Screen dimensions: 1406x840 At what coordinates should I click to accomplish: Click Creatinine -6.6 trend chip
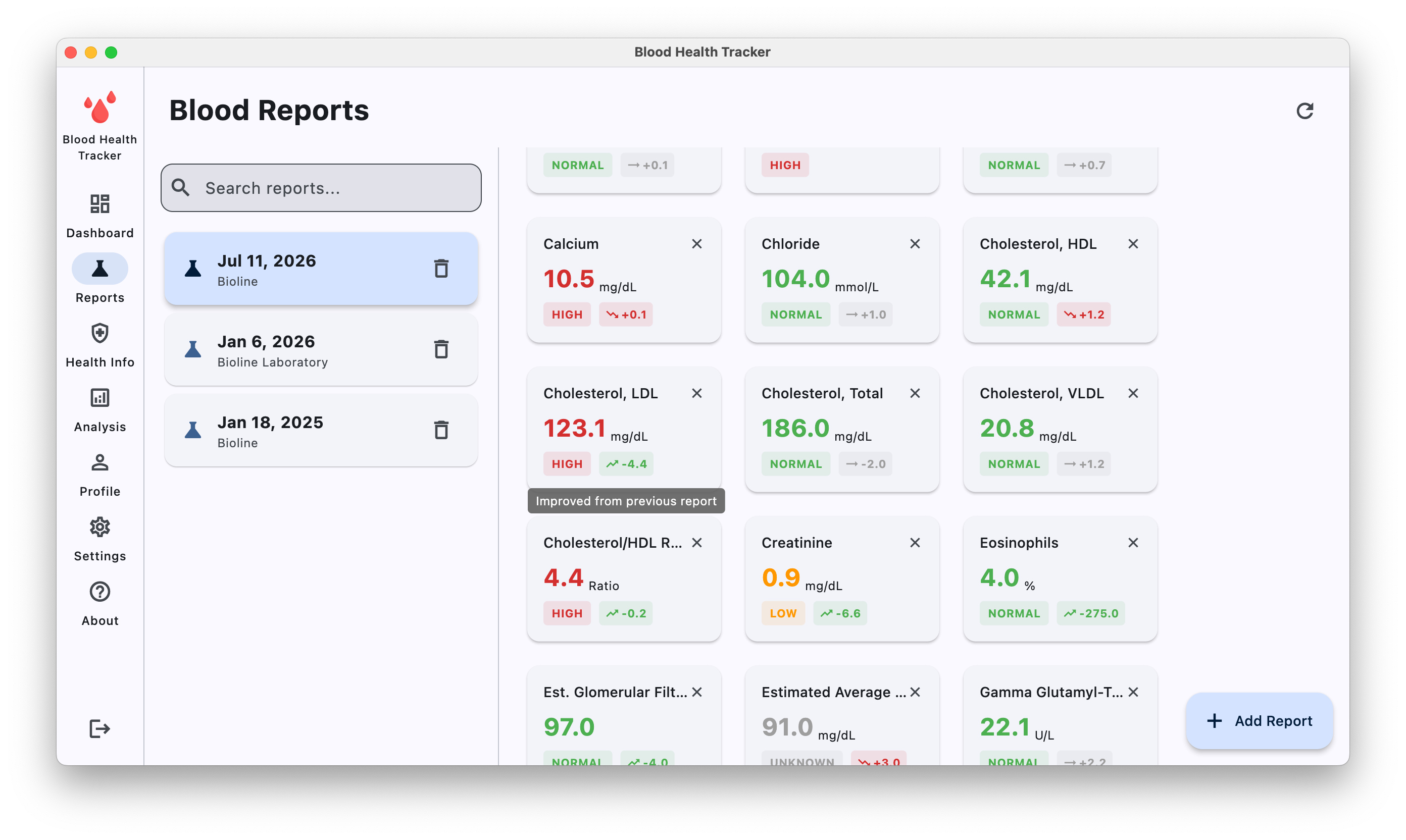point(840,613)
